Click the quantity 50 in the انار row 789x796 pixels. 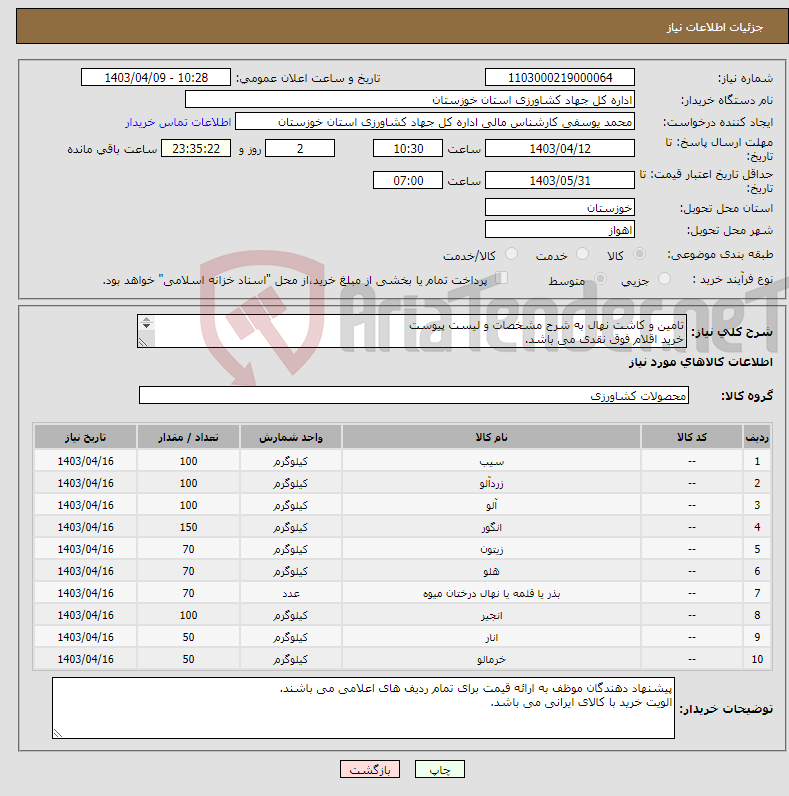pos(188,637)
